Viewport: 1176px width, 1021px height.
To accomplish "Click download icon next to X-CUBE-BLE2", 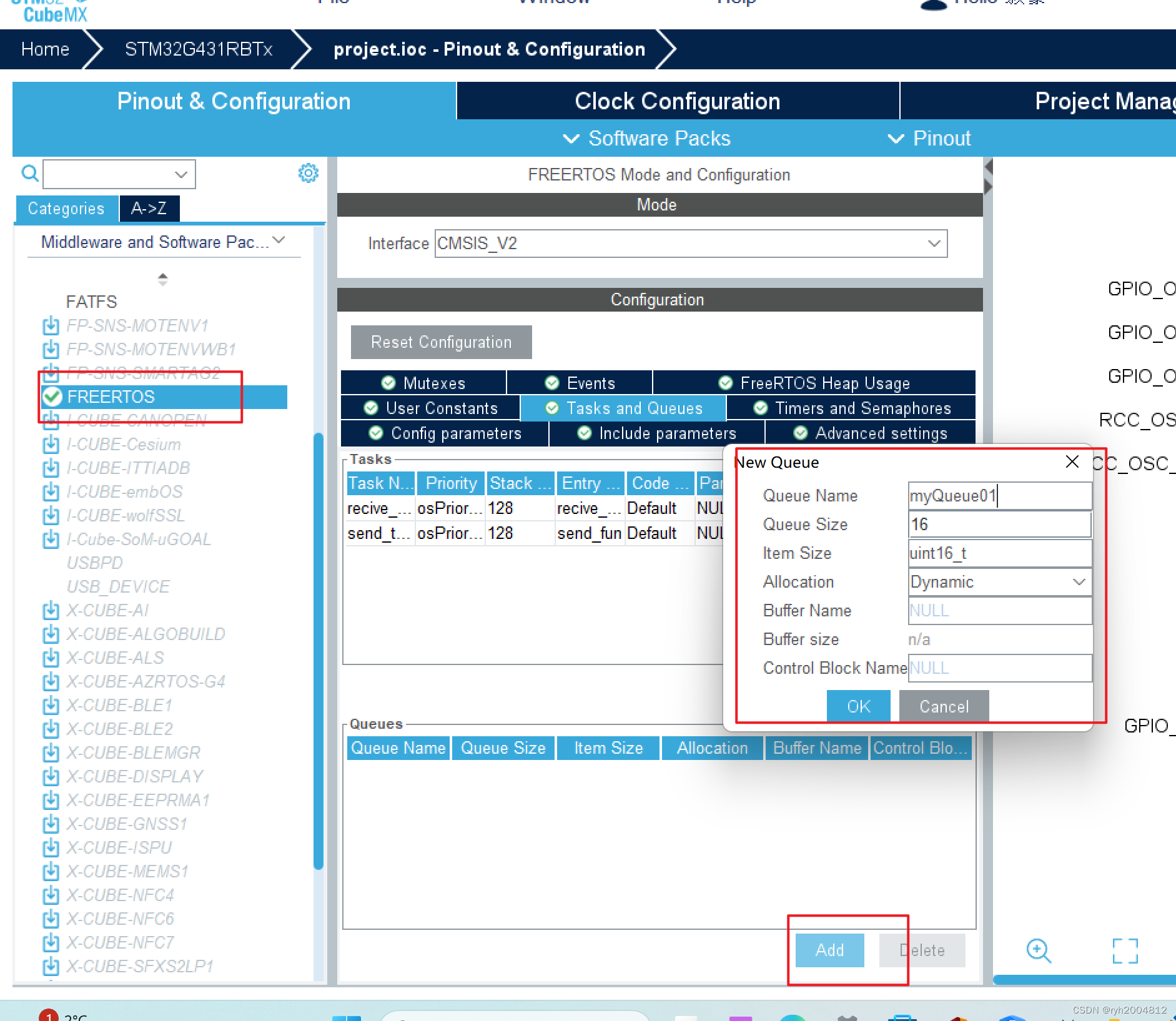I will click(x=51, y=729).
